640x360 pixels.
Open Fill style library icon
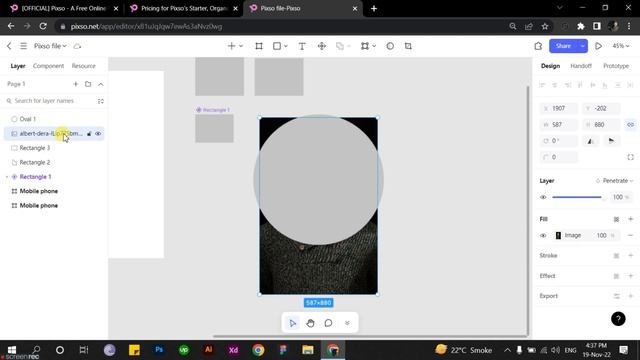(x=616, y=219)
